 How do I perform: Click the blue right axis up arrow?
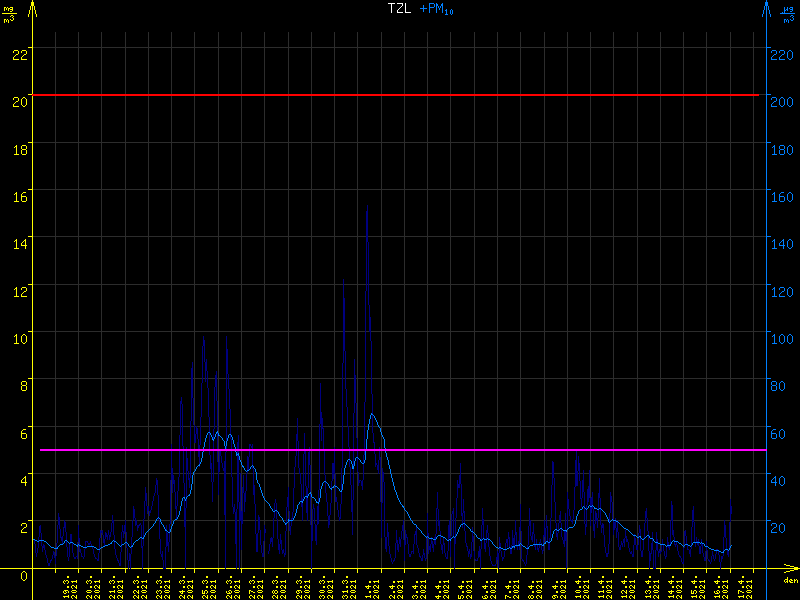(766, 10)
